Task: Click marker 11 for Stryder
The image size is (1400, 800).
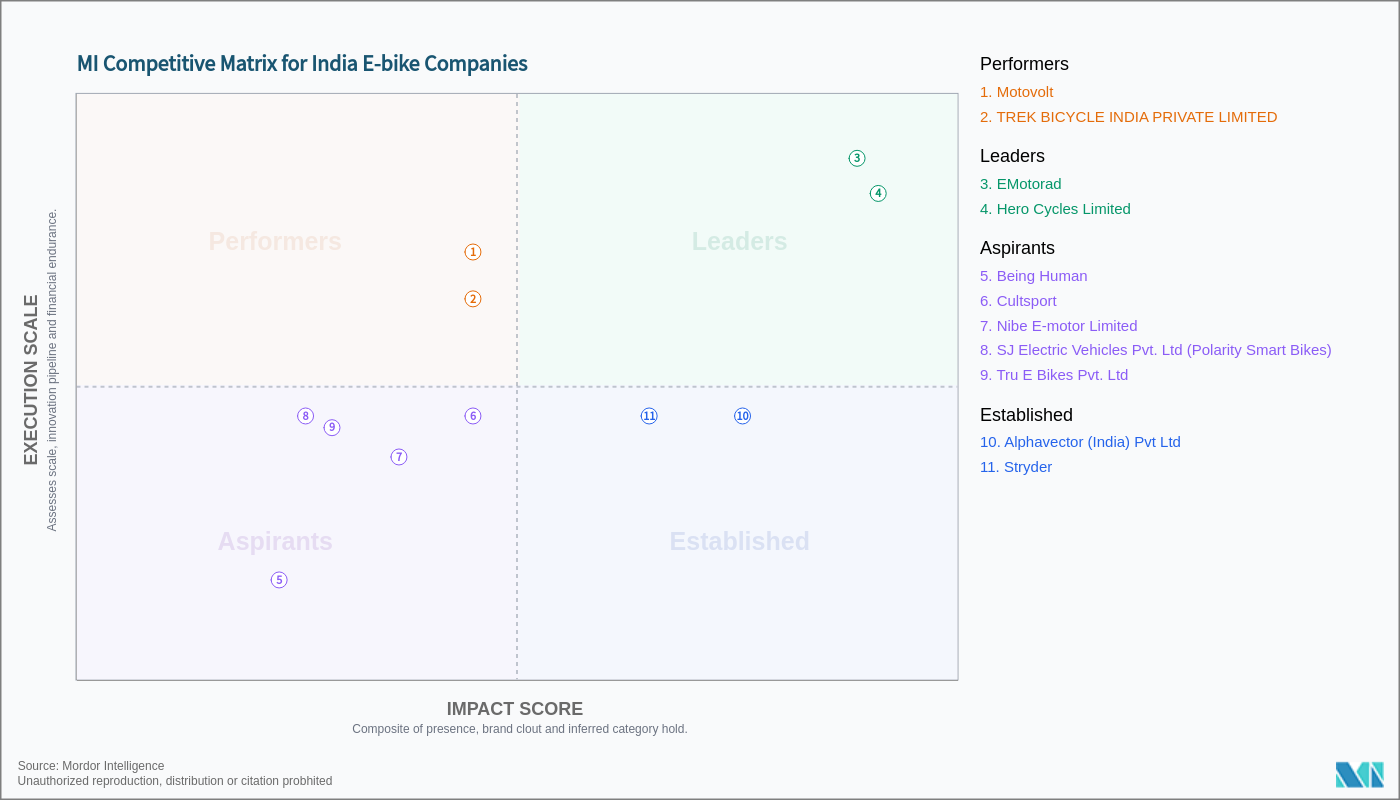Action: (x=649, y=416)
